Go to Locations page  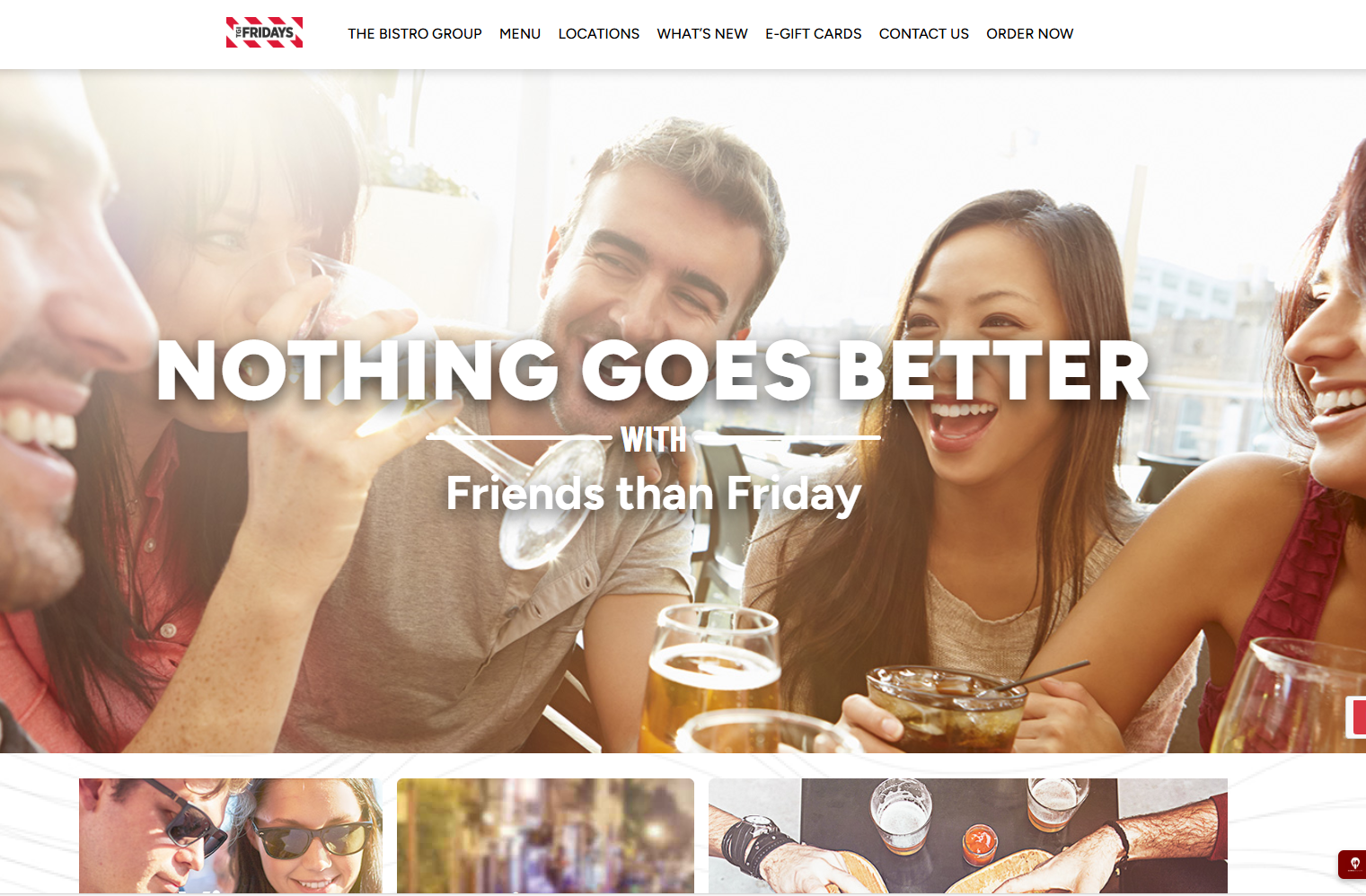pyautogui.click(x=599, y=34)
